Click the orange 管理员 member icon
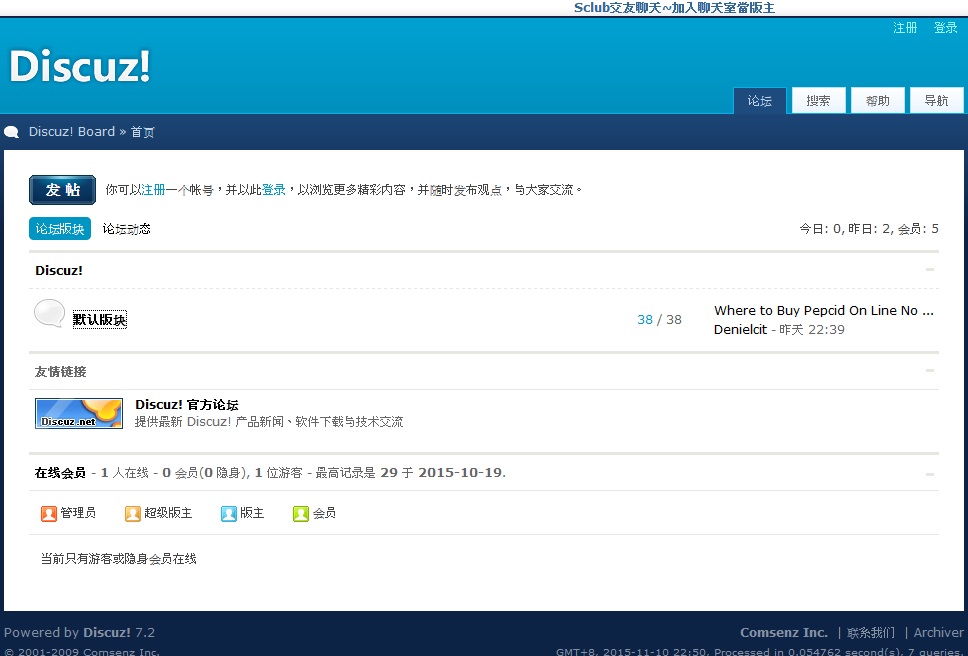The height and width of the screenshot is (656, 968). pyautogui.click(x=49, y=514)
